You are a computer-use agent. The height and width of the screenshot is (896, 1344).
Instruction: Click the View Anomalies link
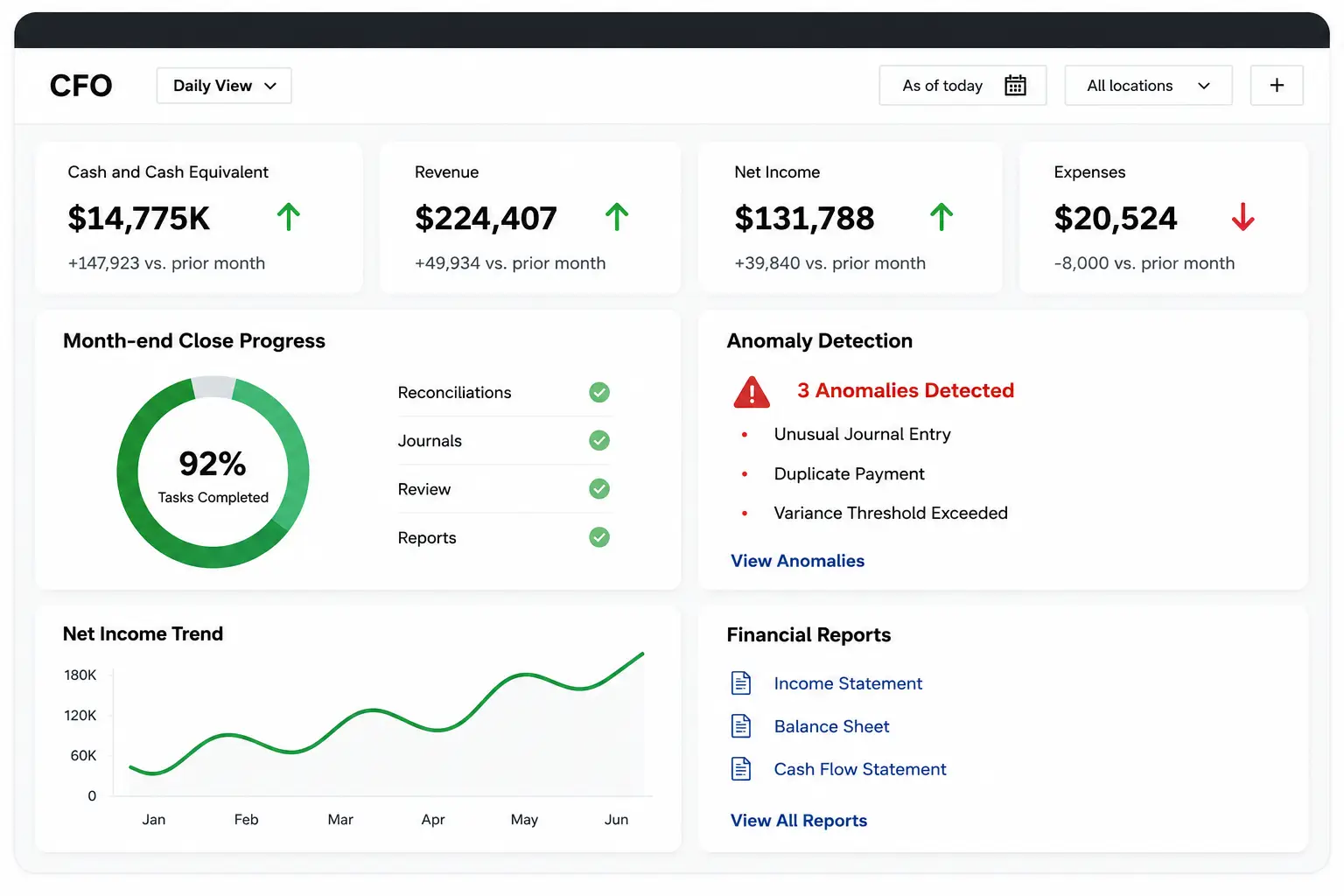pyautogui.click(x=798, y=561)
